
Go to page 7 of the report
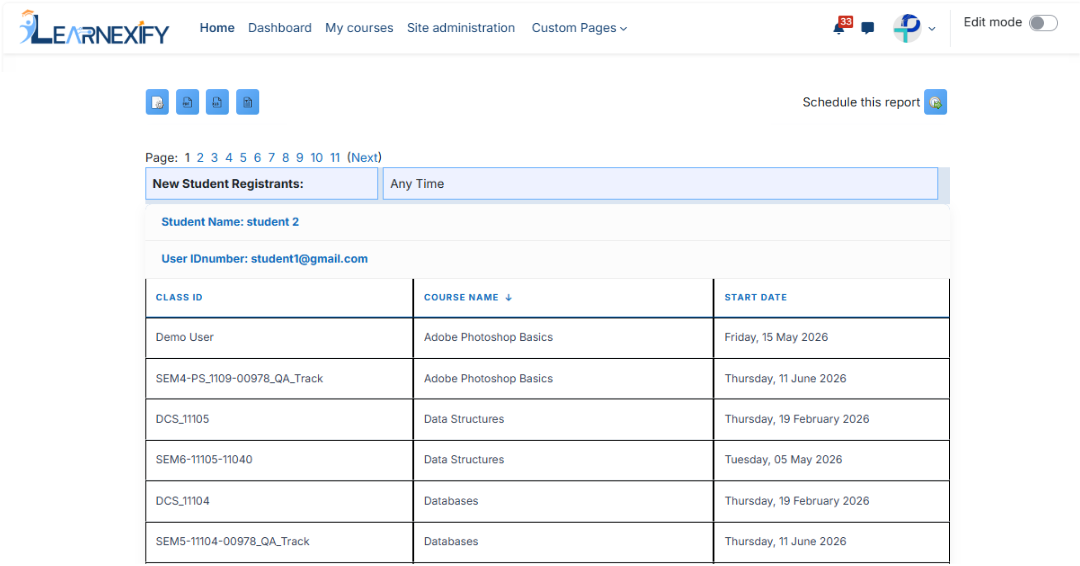coord(271,158)
